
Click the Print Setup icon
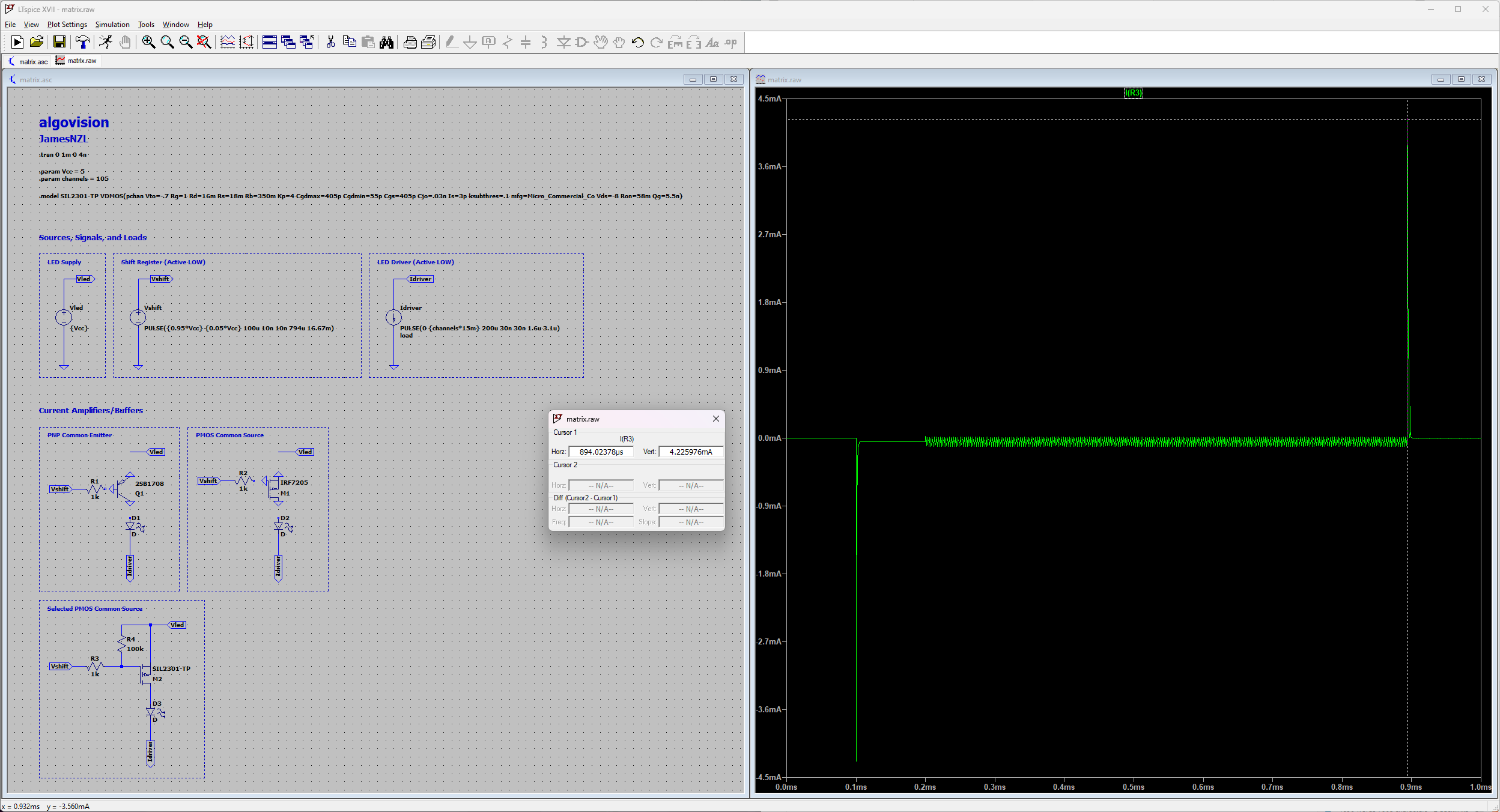[x=428, y=42]
